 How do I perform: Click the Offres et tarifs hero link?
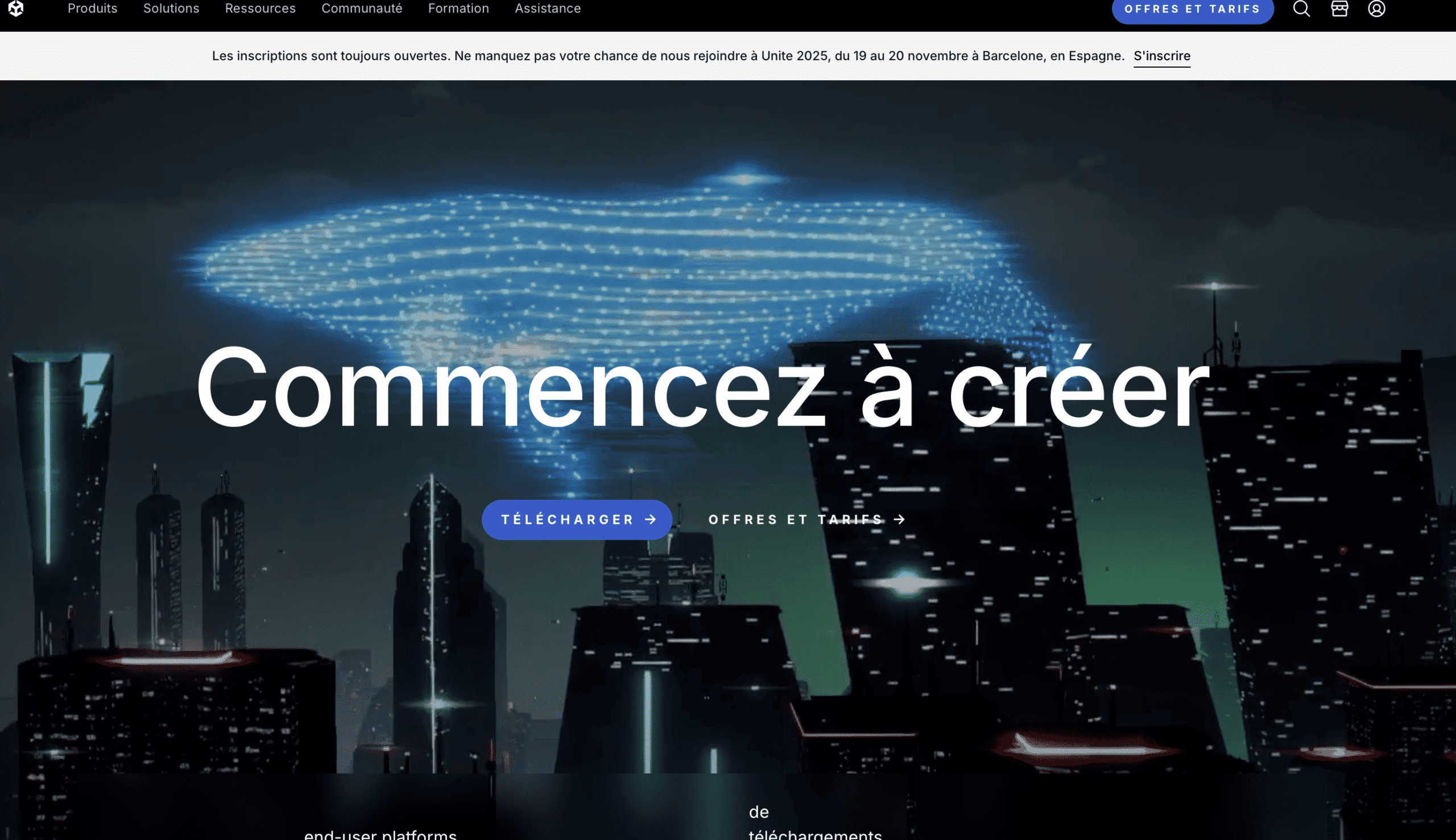pyautogui.click(x=796, y=519)
